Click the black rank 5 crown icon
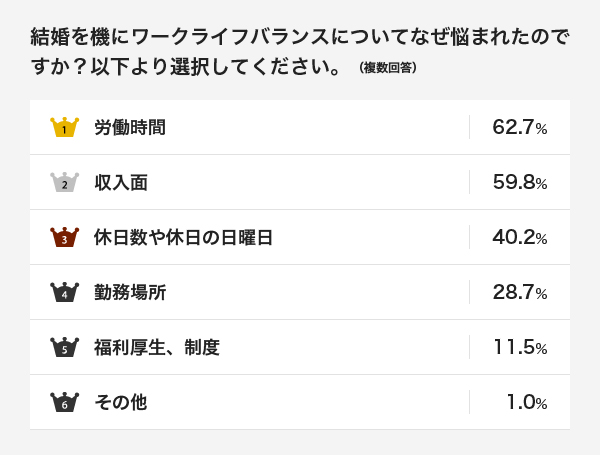Viewport: 600px width, 455px height. (65, 347)
